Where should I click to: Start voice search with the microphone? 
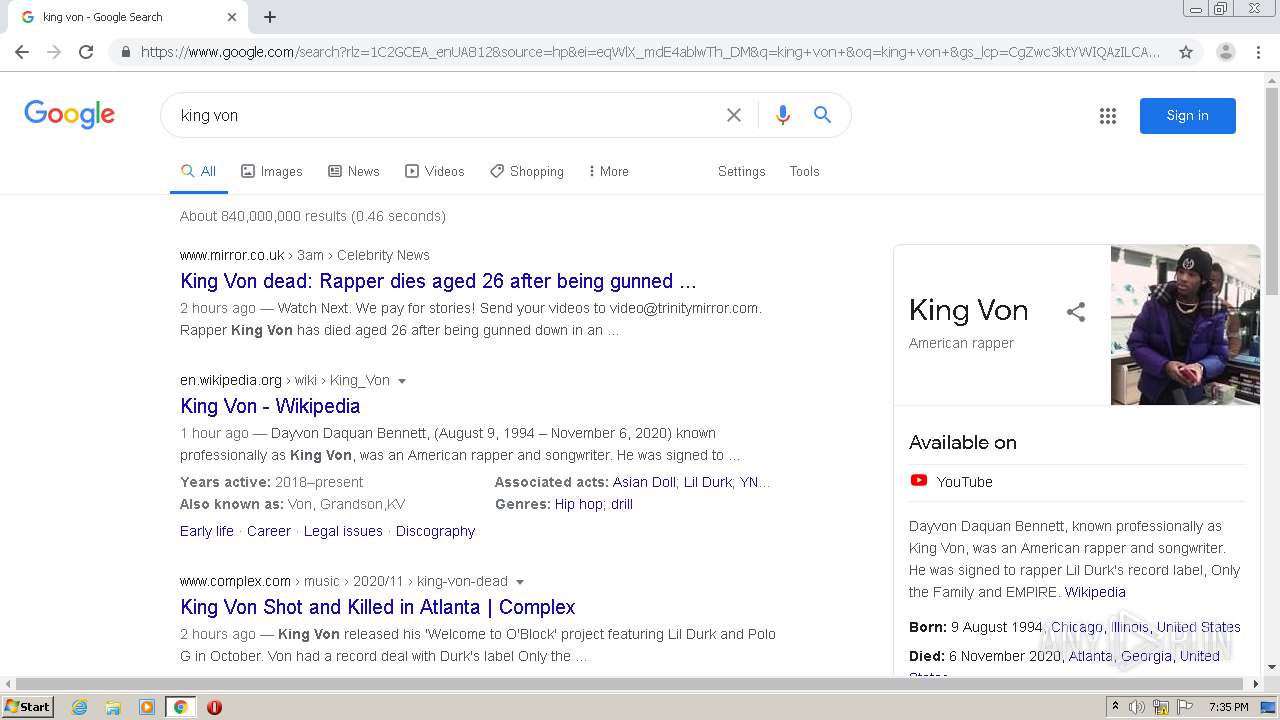(x=783, y=115)
